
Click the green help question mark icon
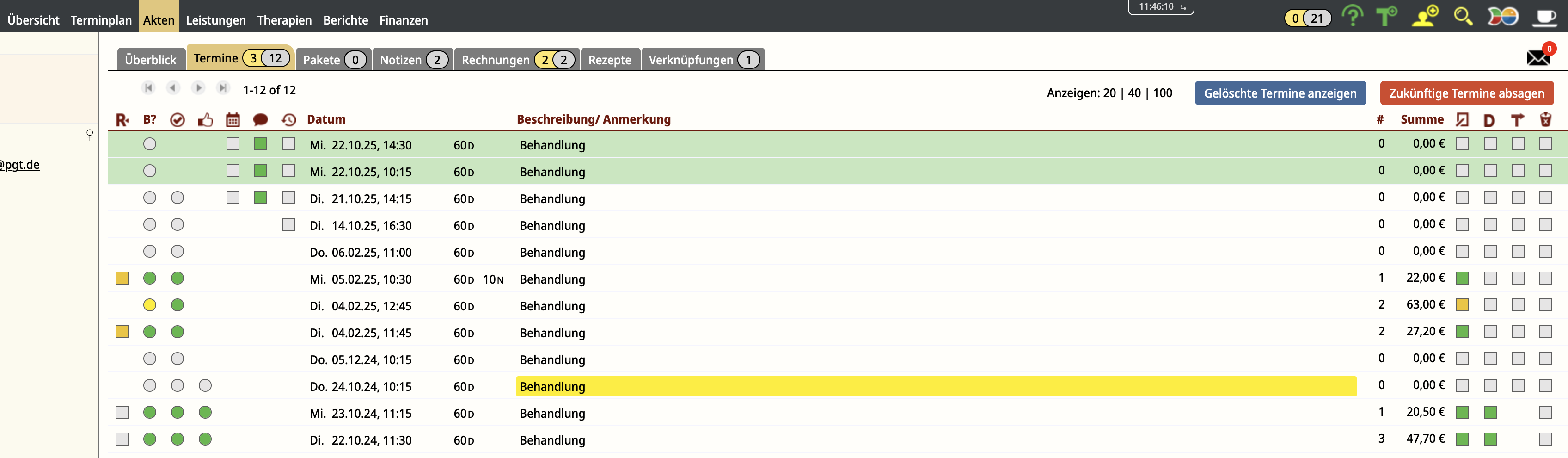(1352, 17)
